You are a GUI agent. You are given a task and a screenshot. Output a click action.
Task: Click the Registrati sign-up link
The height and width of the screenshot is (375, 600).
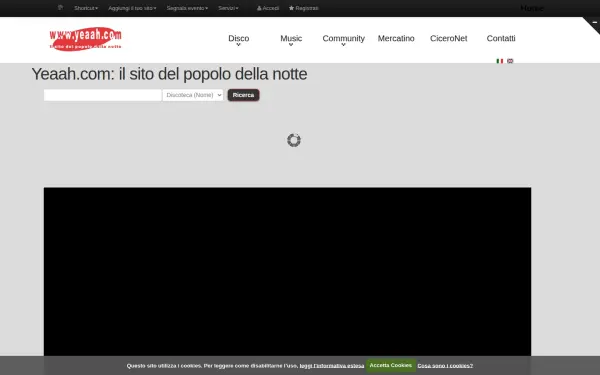click(303, 8)
